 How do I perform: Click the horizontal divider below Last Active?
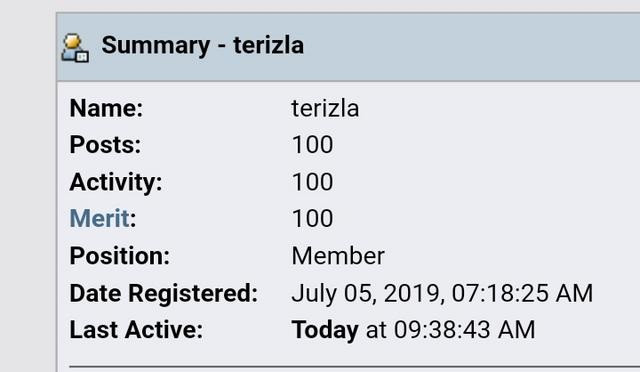(x=355, y=367)
